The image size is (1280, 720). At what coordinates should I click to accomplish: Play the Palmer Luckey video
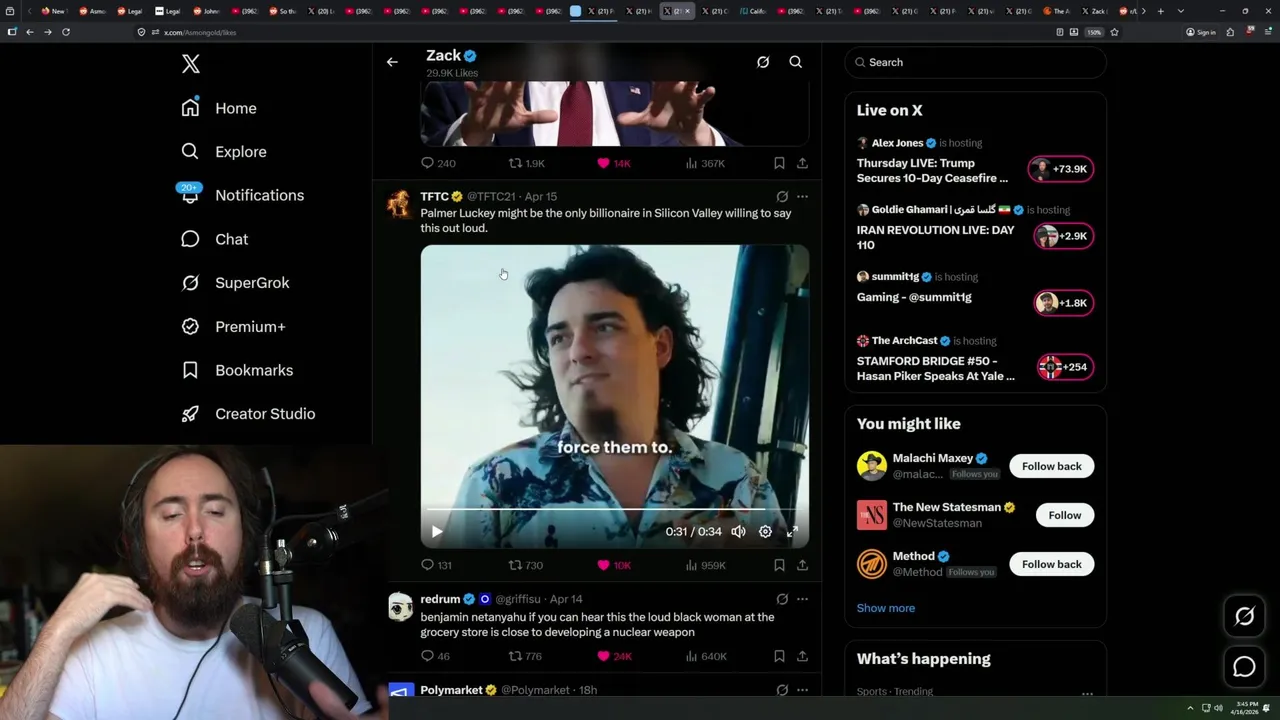437,532
